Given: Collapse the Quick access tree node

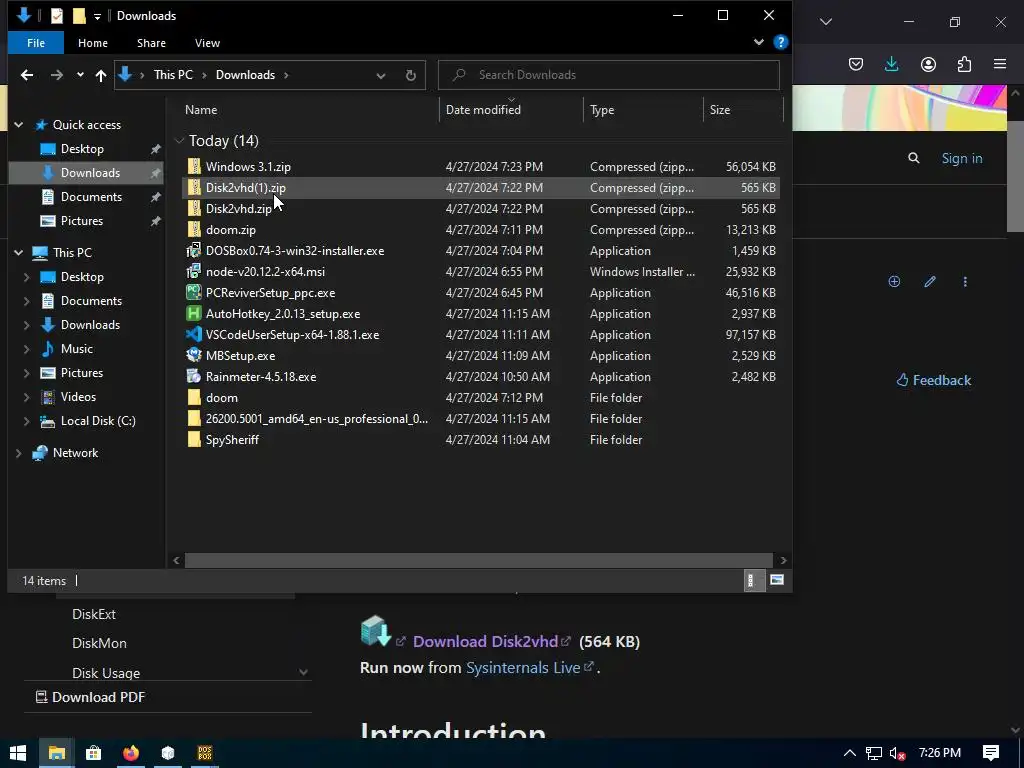Looking at the screenshot, I should [18, 125].
